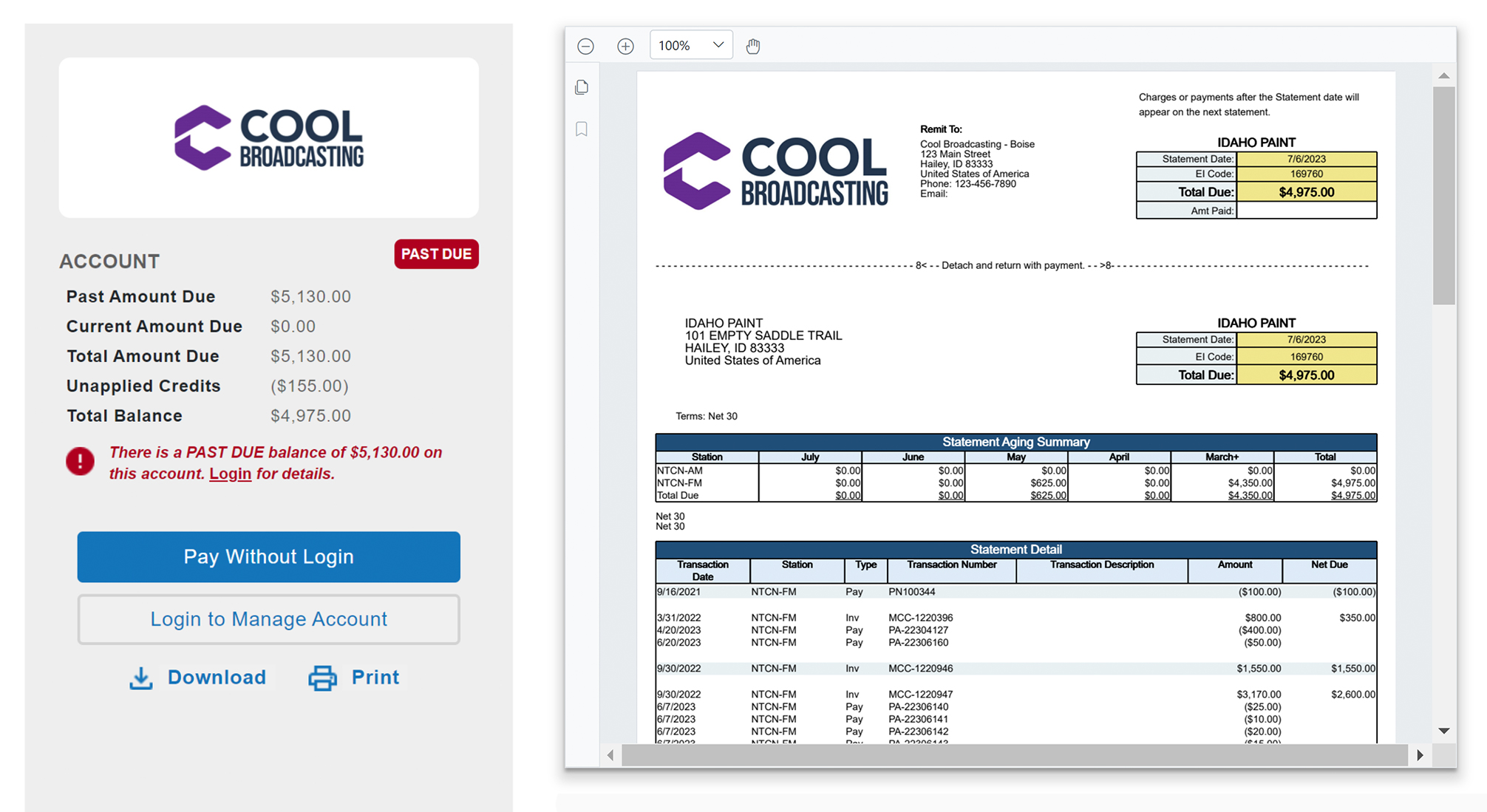
Task: Click the Cool Broadcasting logo in PDF statement
Action: tap(775, 171)
